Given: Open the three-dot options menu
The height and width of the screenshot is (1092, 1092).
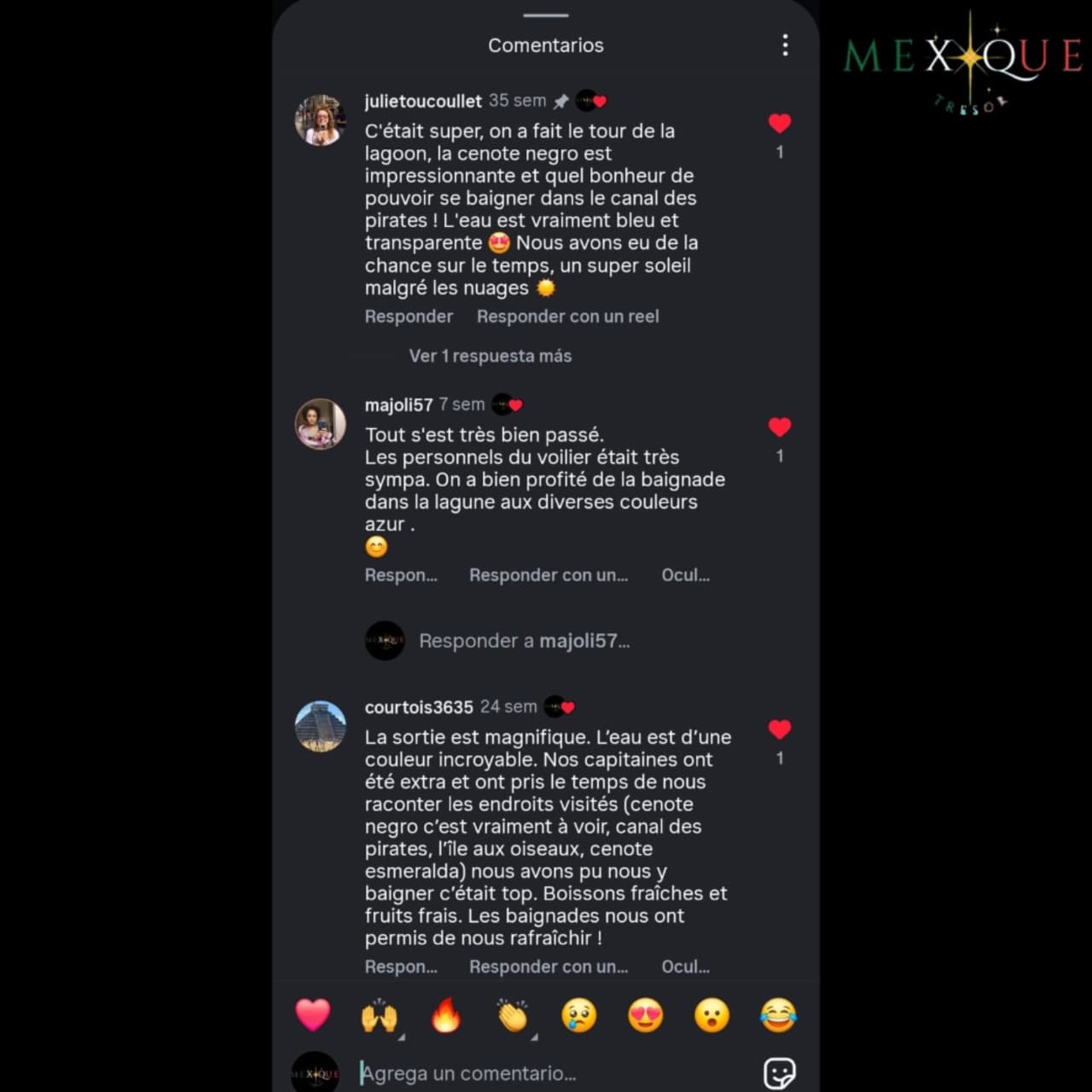Looking at the screenshot, I should (x=785, y=45).
